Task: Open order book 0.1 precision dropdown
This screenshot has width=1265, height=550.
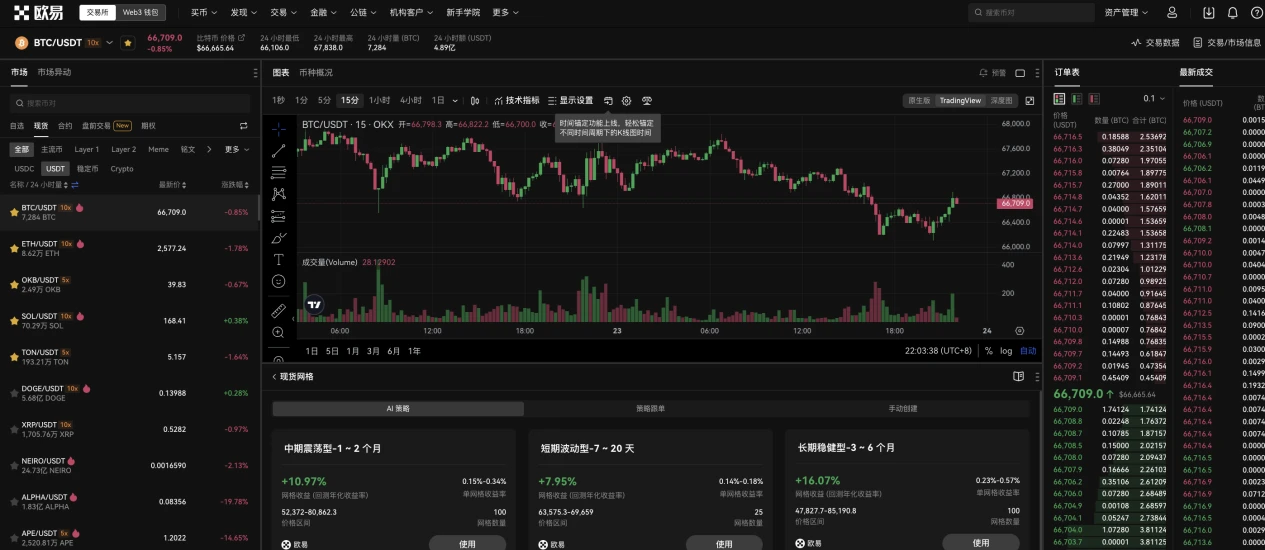Action: coord(1154,99)
